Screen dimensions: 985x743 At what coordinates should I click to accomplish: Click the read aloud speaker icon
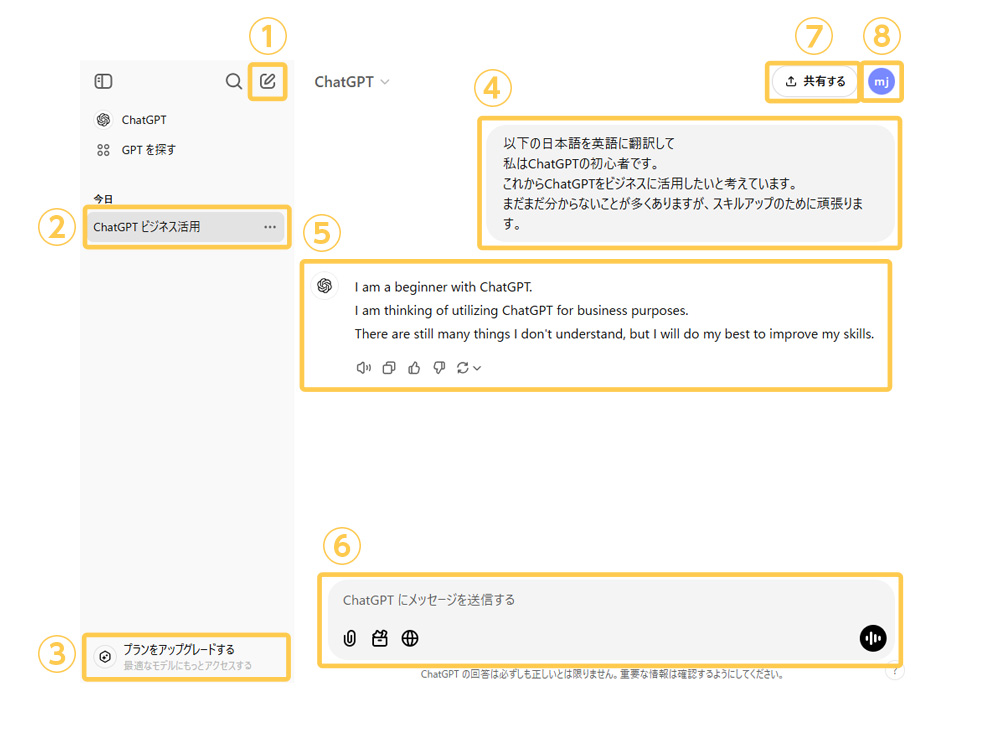pos(364,368)
